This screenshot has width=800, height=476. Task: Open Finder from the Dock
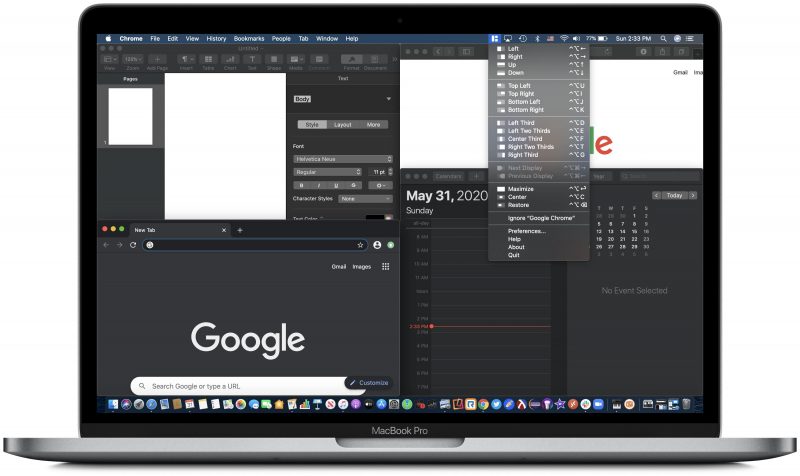click(x=113, y=405)
